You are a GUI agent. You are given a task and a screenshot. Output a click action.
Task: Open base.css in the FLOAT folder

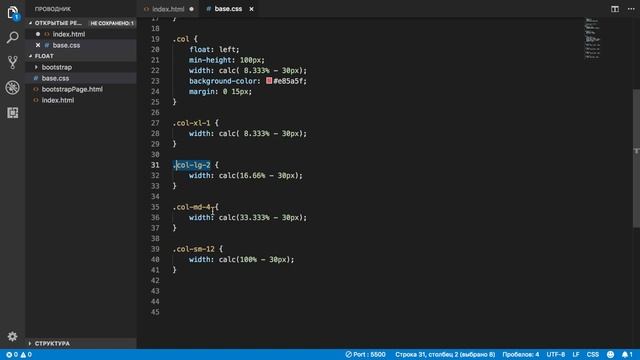point(55,78)
